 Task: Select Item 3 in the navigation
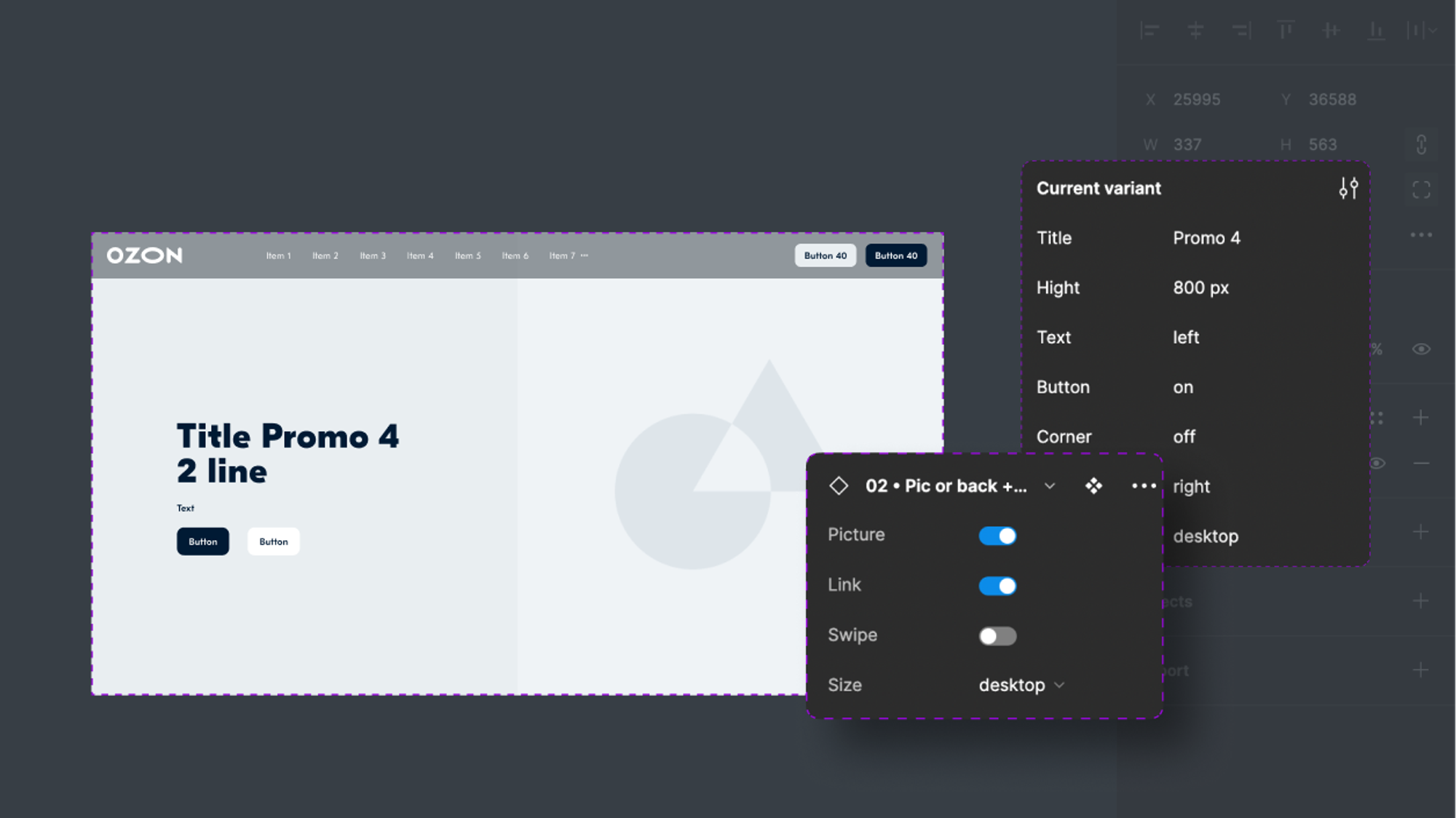(x=373, y=255)
